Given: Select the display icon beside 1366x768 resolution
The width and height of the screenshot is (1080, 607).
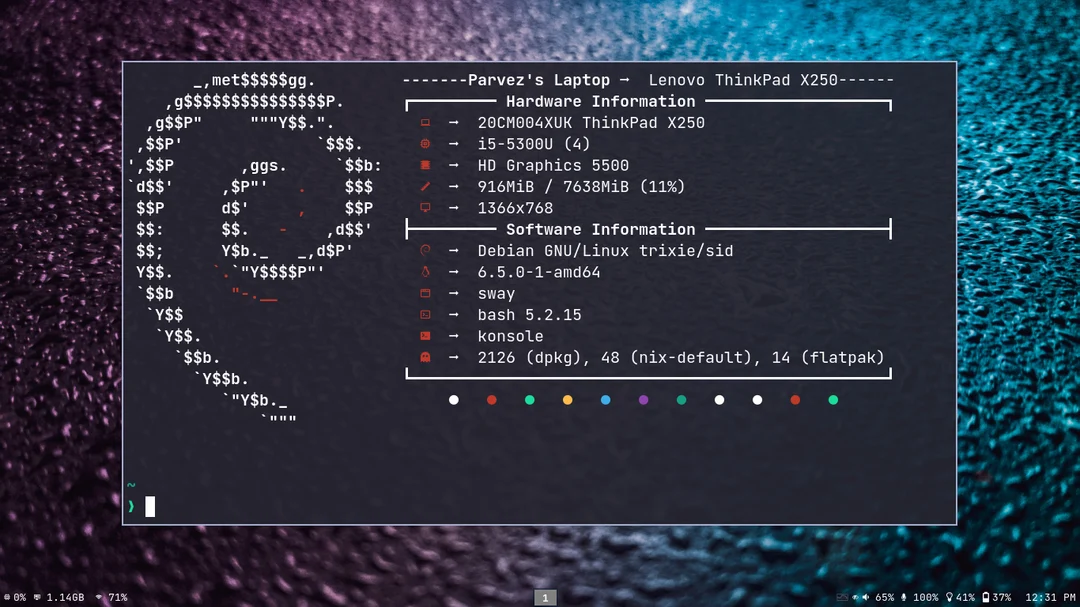Looking at the screenshot, I should [x=425, y=208].
